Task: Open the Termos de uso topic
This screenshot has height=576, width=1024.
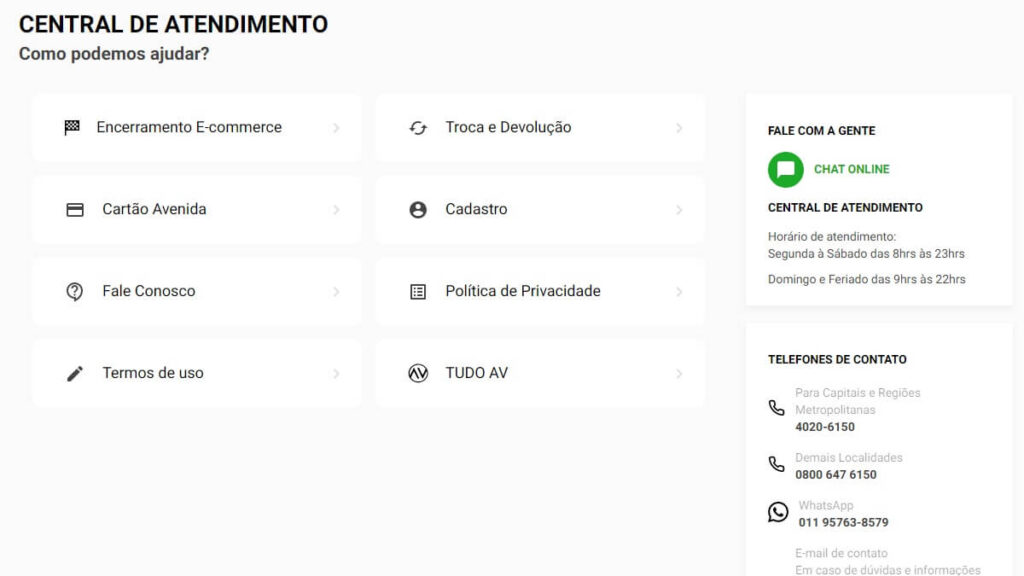Action: click(x=153, y=373)
